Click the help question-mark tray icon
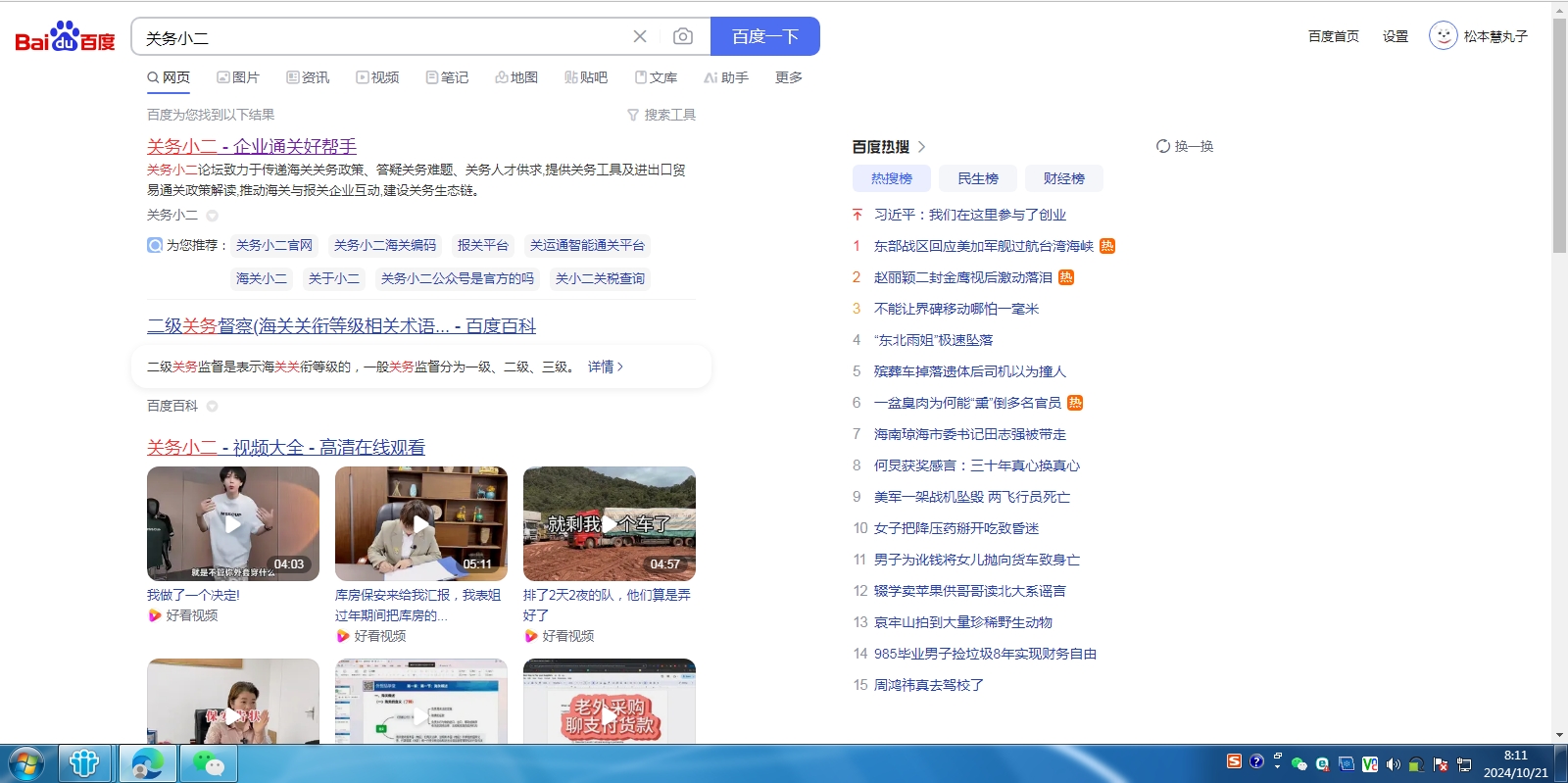This screenshot has width=1568, height=783. click(1256, 761)
